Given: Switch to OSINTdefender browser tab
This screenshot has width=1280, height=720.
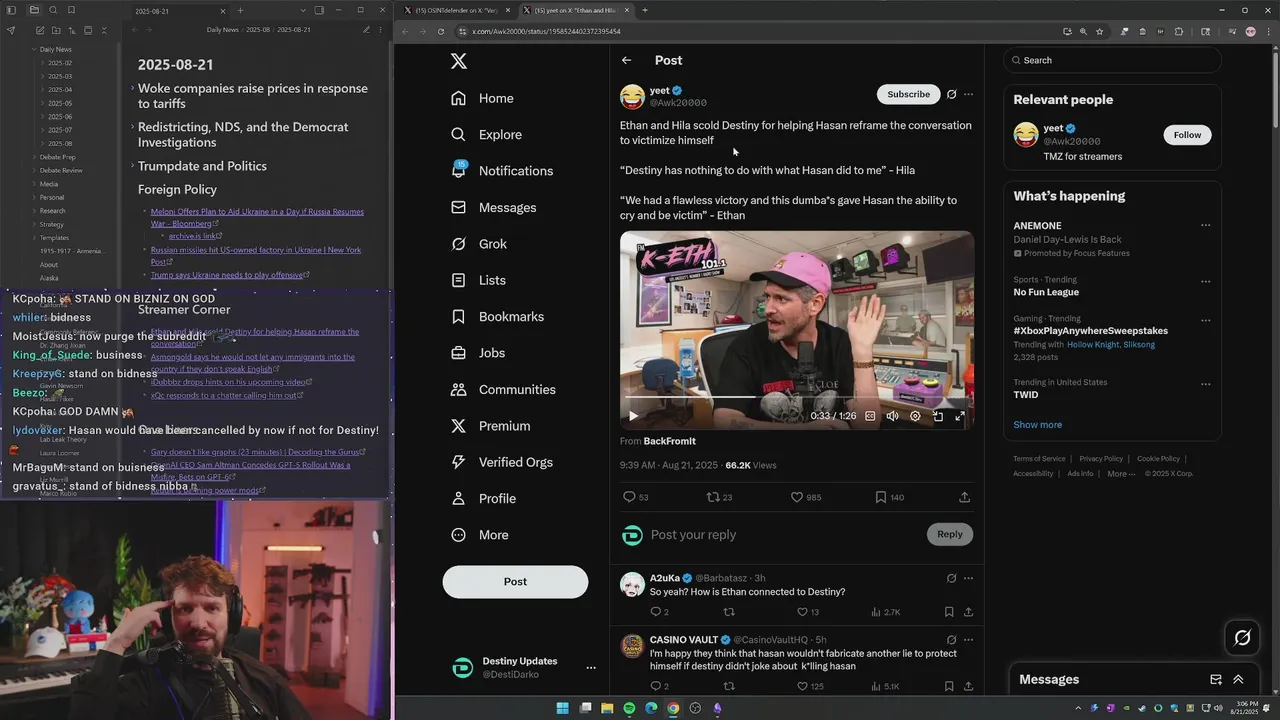Looking at the screenshot, I should point(456,10).
